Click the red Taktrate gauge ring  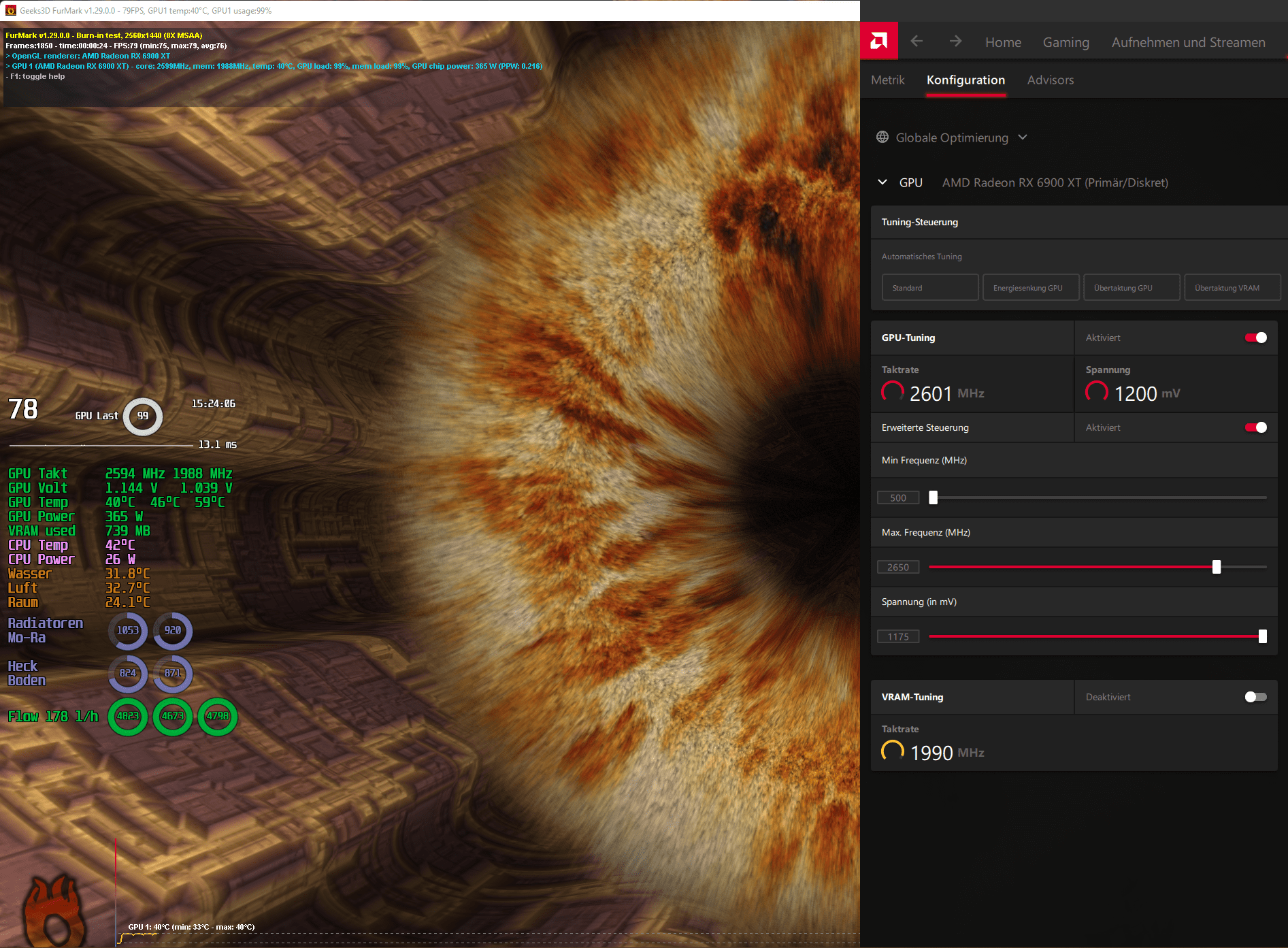pos(893,393)
